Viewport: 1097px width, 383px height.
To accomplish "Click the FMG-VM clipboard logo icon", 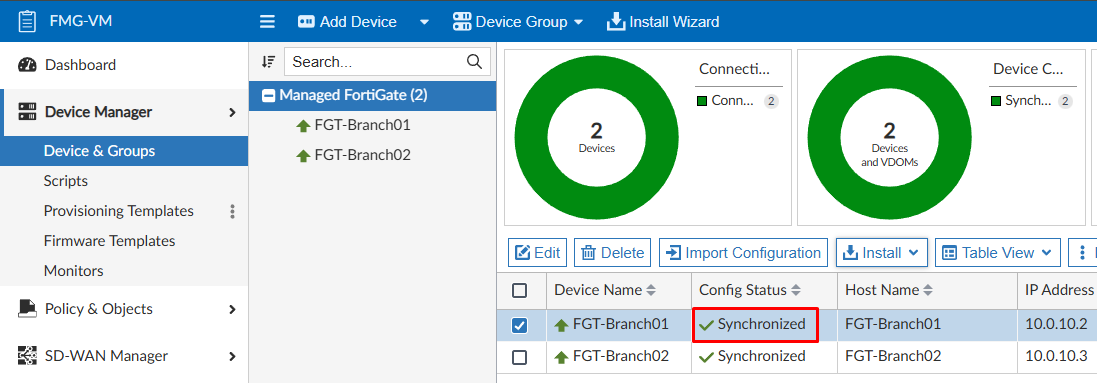I will pos(27,21).
